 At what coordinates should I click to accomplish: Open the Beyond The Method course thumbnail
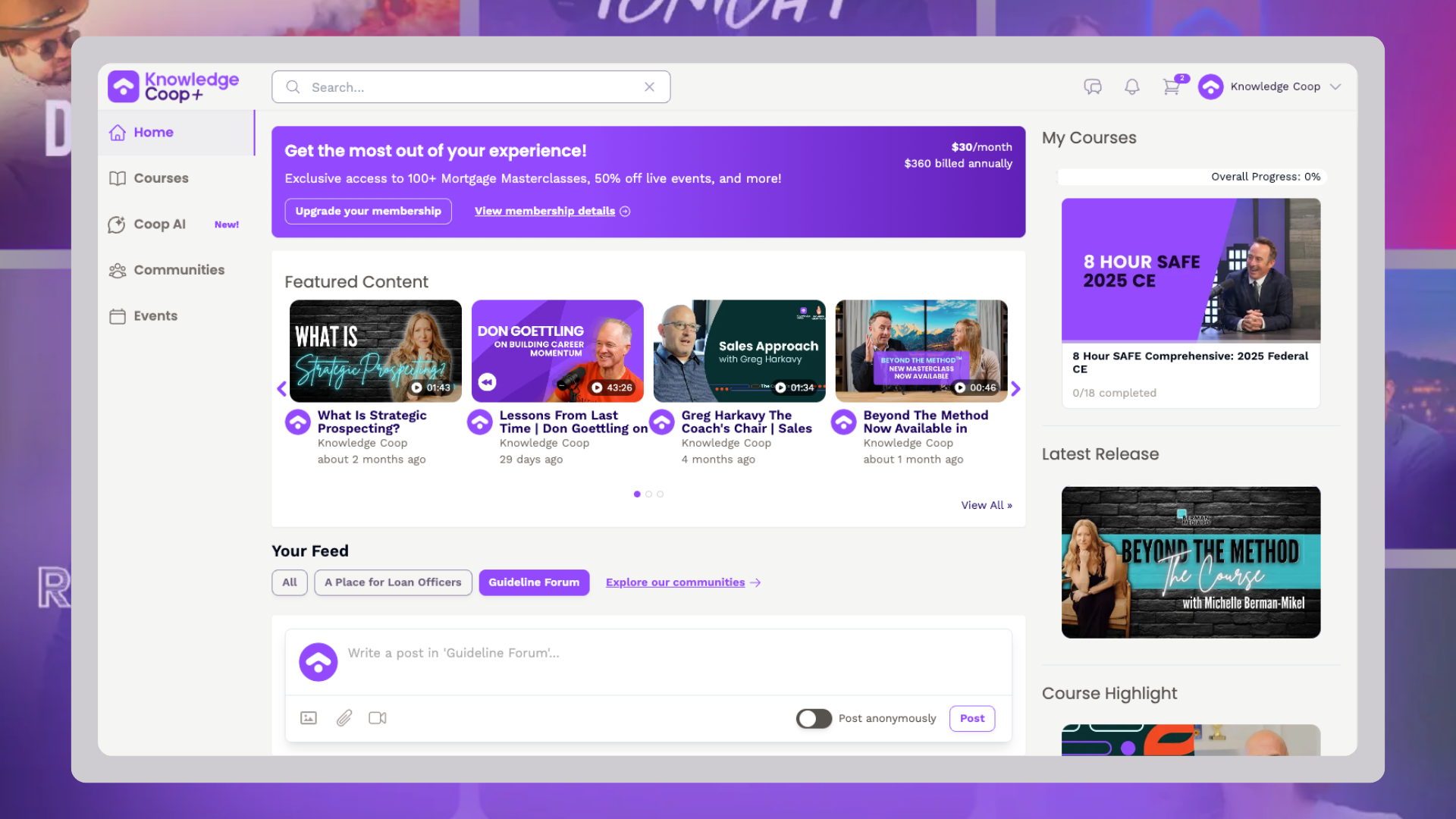point(1191,562)
